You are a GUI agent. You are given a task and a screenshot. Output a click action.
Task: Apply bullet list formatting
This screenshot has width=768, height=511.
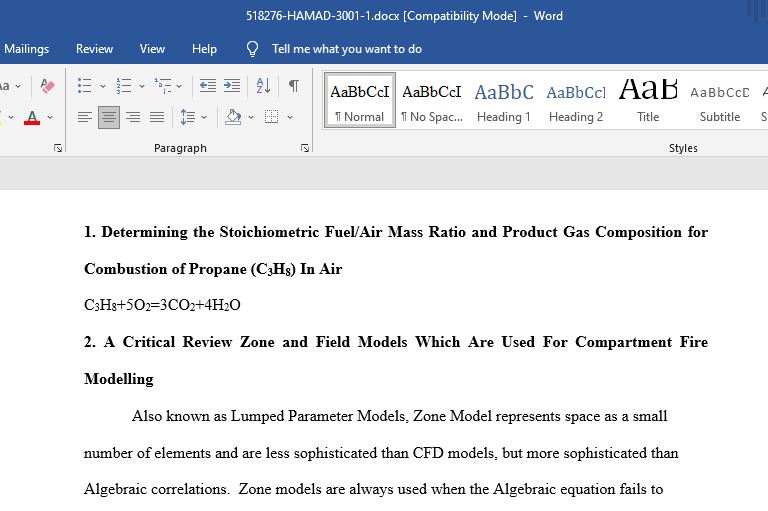pyautogui.click(x=85, y=86)
